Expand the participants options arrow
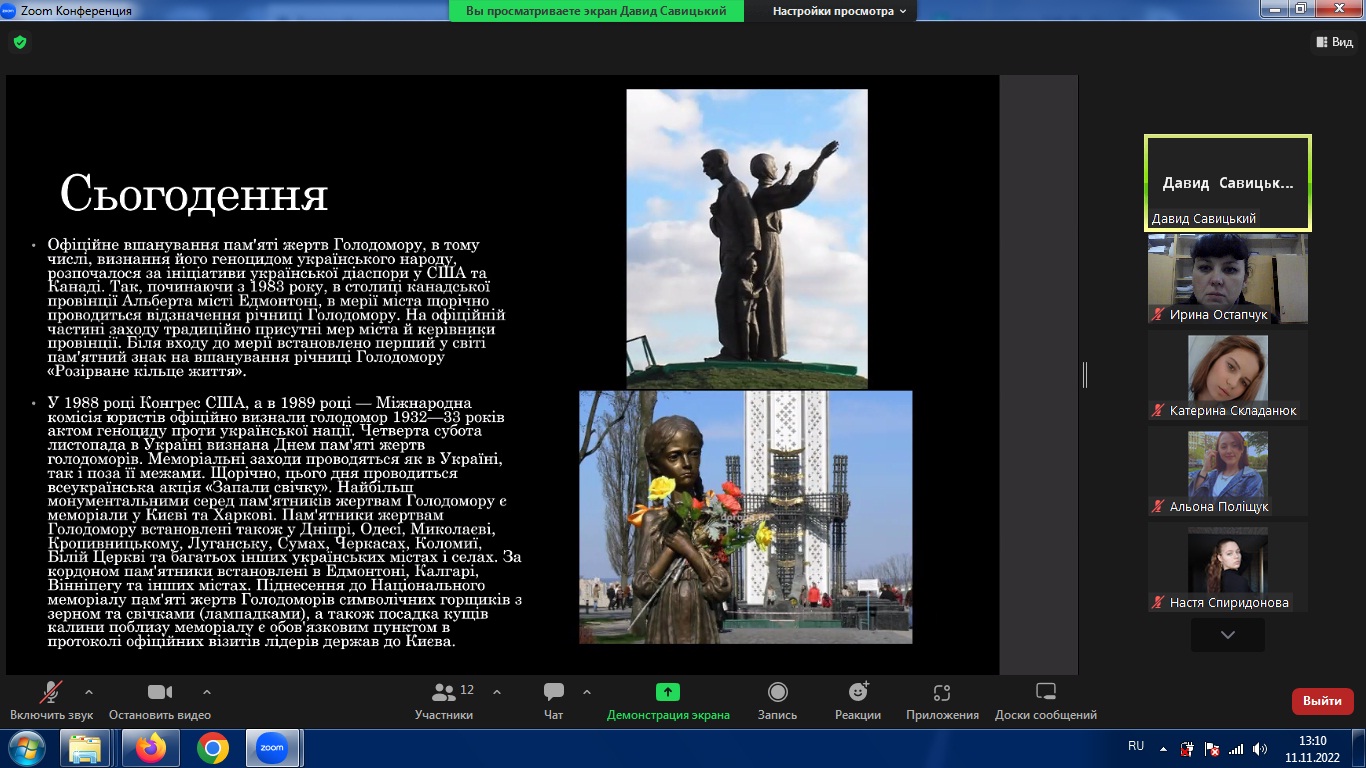The height and width of the screenshot is (768, 1366). 497,692
